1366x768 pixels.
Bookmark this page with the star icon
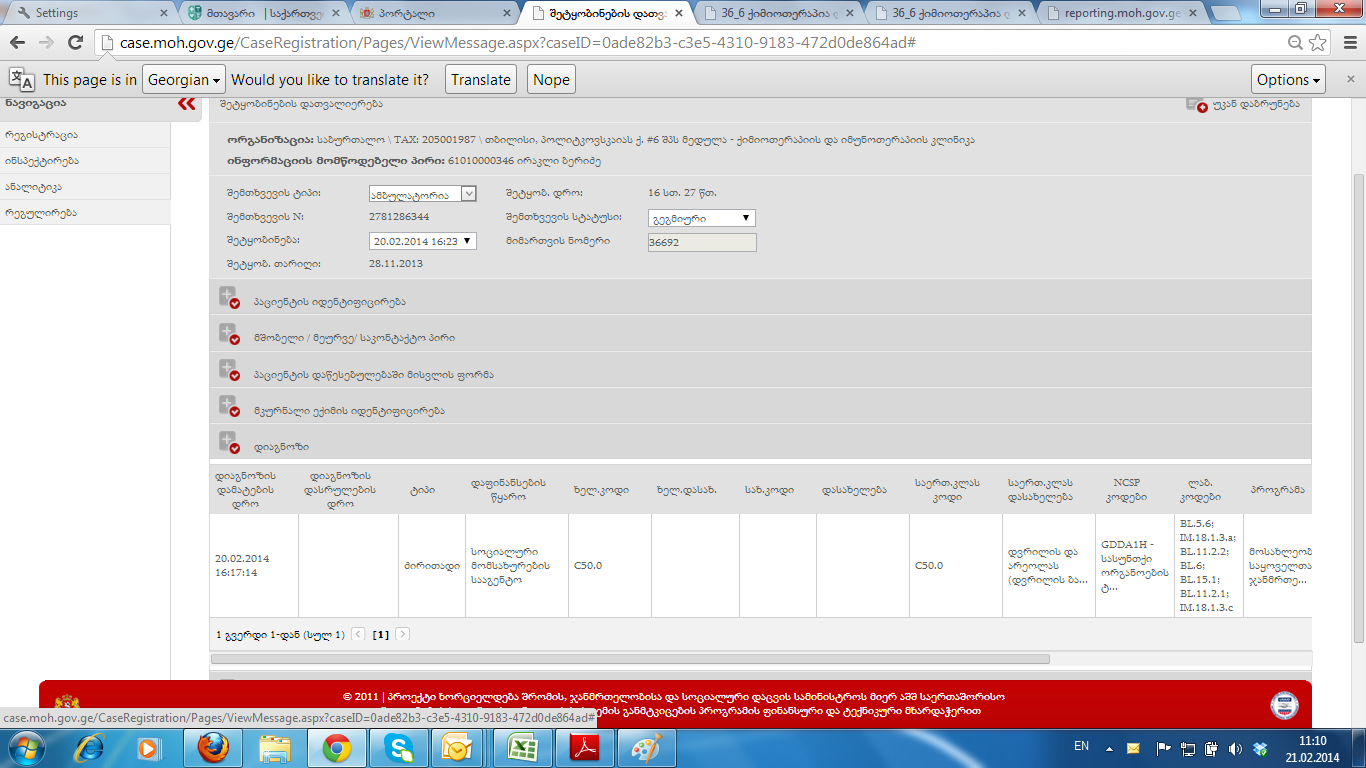(1318, 43)
